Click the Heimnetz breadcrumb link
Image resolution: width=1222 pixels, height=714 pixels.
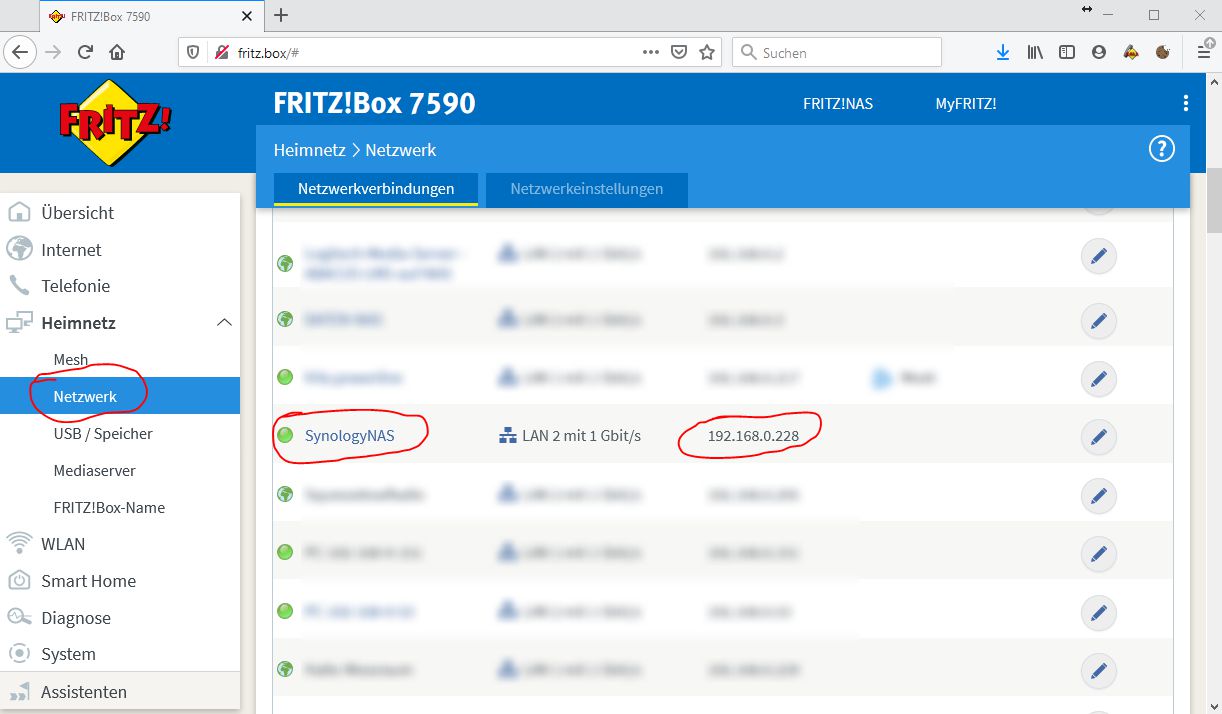click(x=309, y=150)
